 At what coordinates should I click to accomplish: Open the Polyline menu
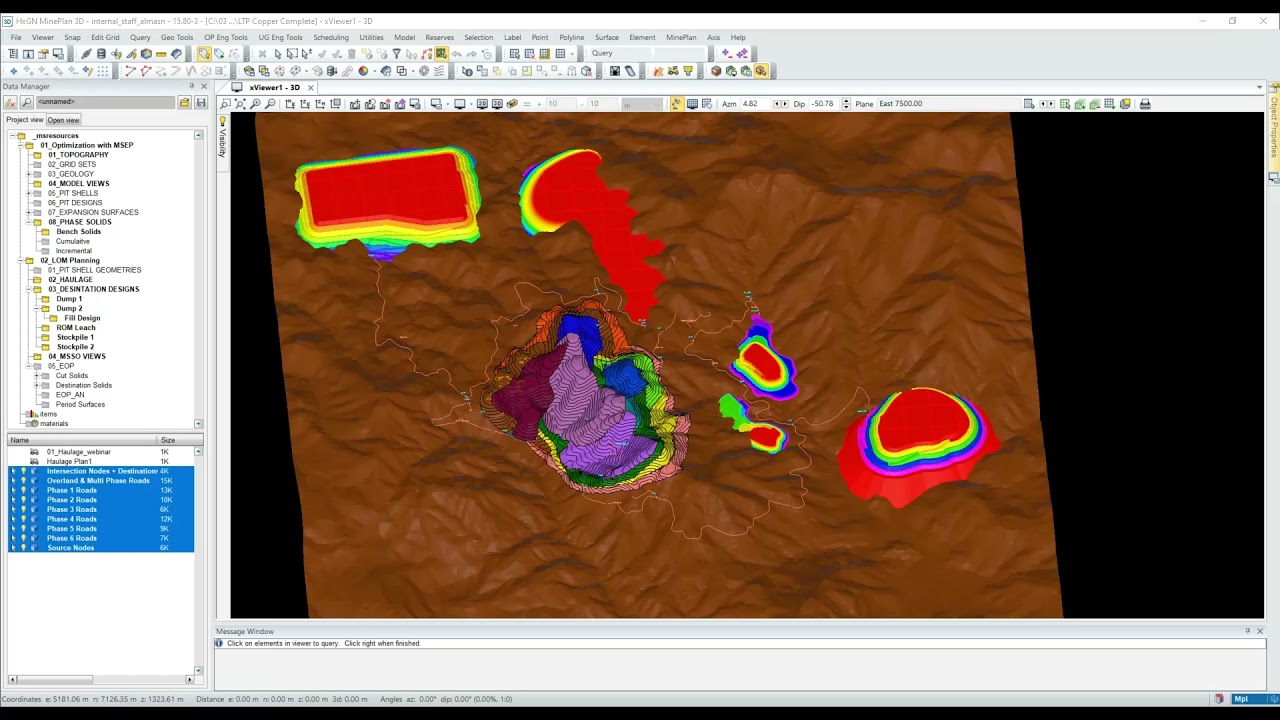click(x=571, y=37)
